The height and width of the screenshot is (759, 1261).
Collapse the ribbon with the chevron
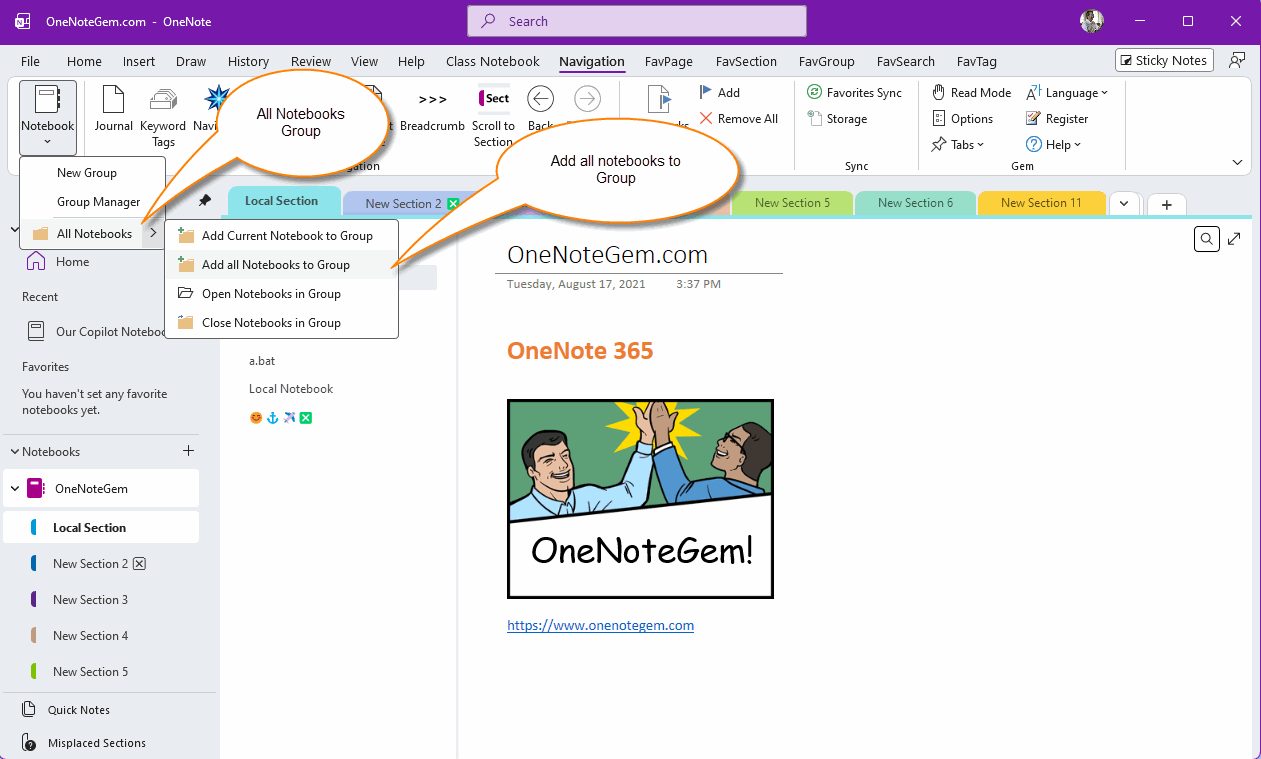[1238, 162]
